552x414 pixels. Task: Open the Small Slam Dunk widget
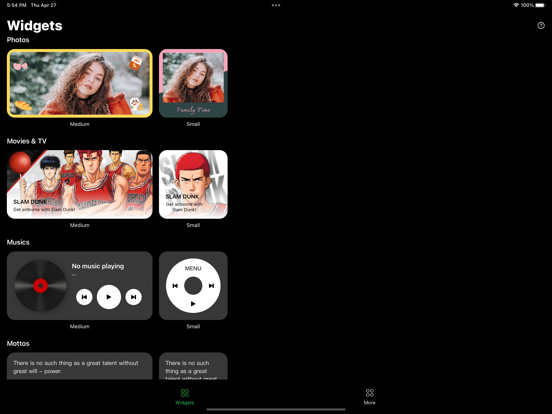pyautogui.click(x=193, y=184)
